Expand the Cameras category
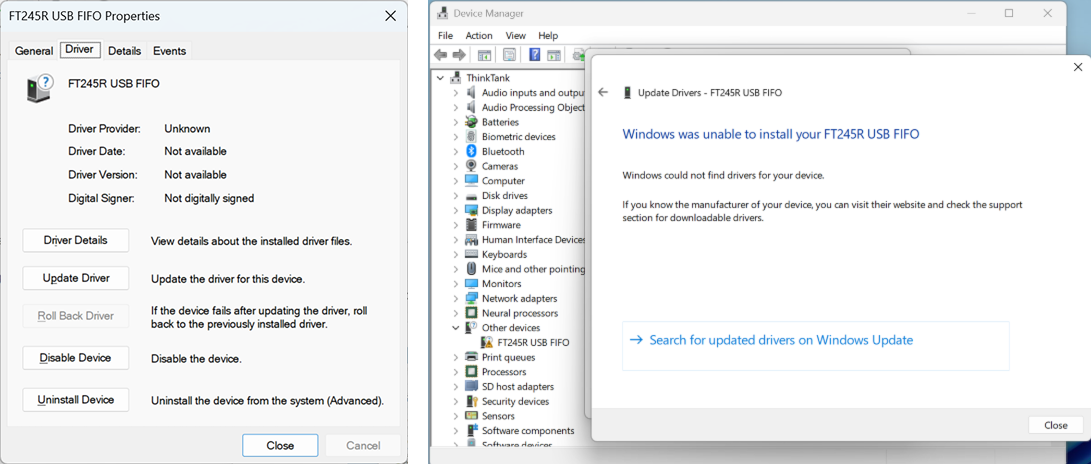The width and height of the screenshot is (1091, 464). pyautogui.click(x=456, y=166)
